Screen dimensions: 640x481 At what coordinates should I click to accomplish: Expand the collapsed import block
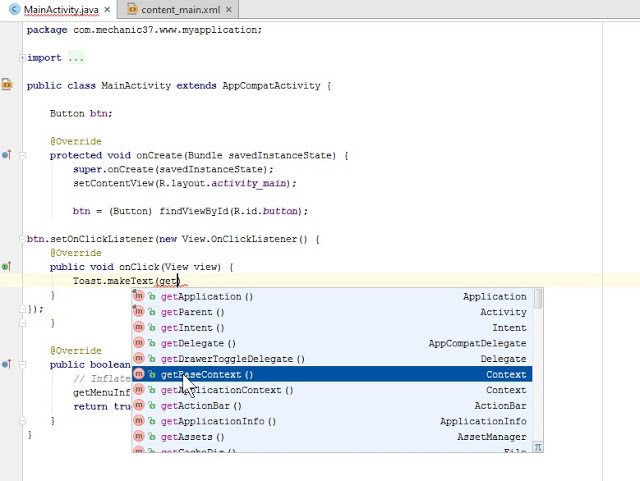click(22, 58)
